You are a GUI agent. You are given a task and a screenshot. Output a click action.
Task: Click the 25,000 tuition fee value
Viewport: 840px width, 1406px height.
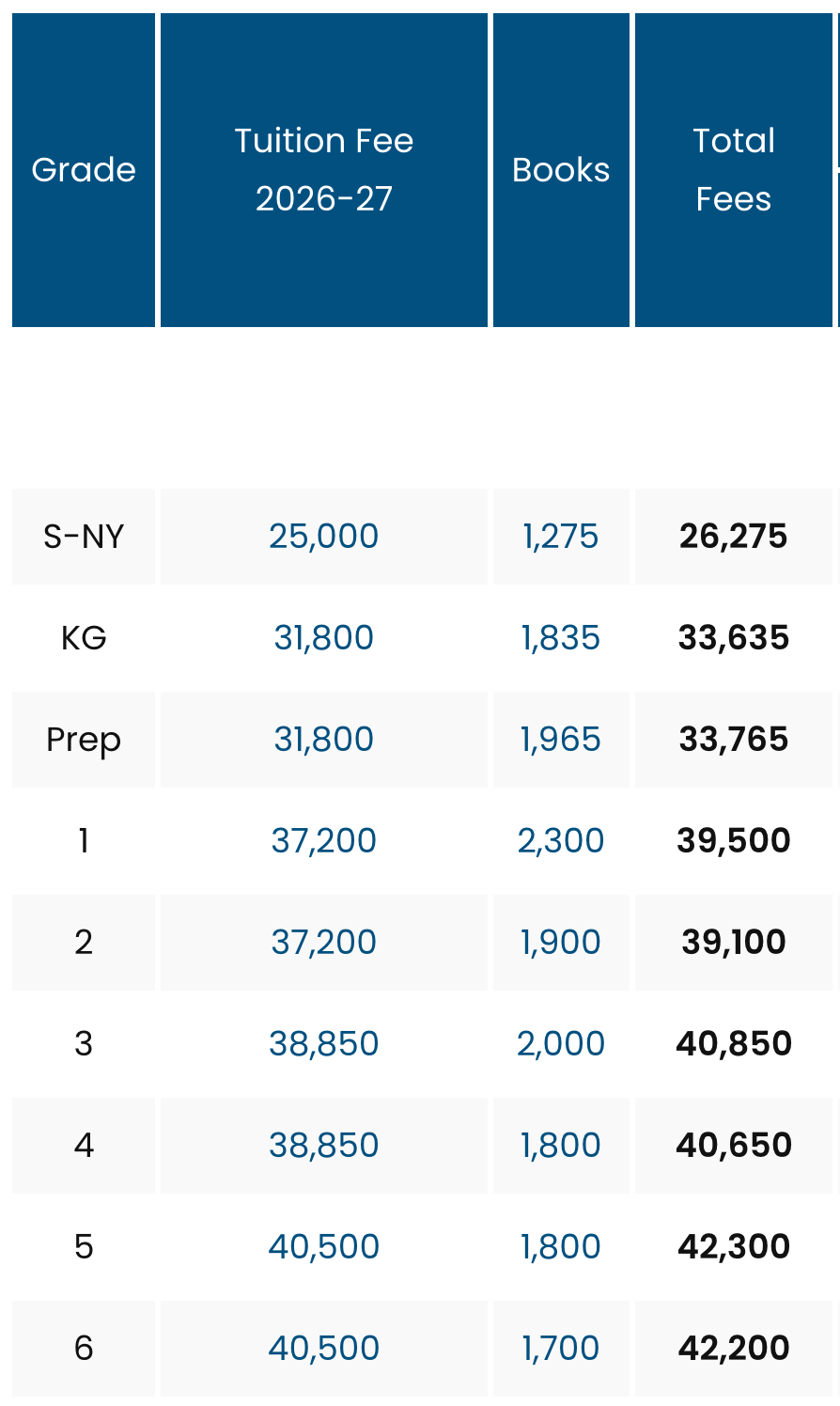click(x=324, y=537)
